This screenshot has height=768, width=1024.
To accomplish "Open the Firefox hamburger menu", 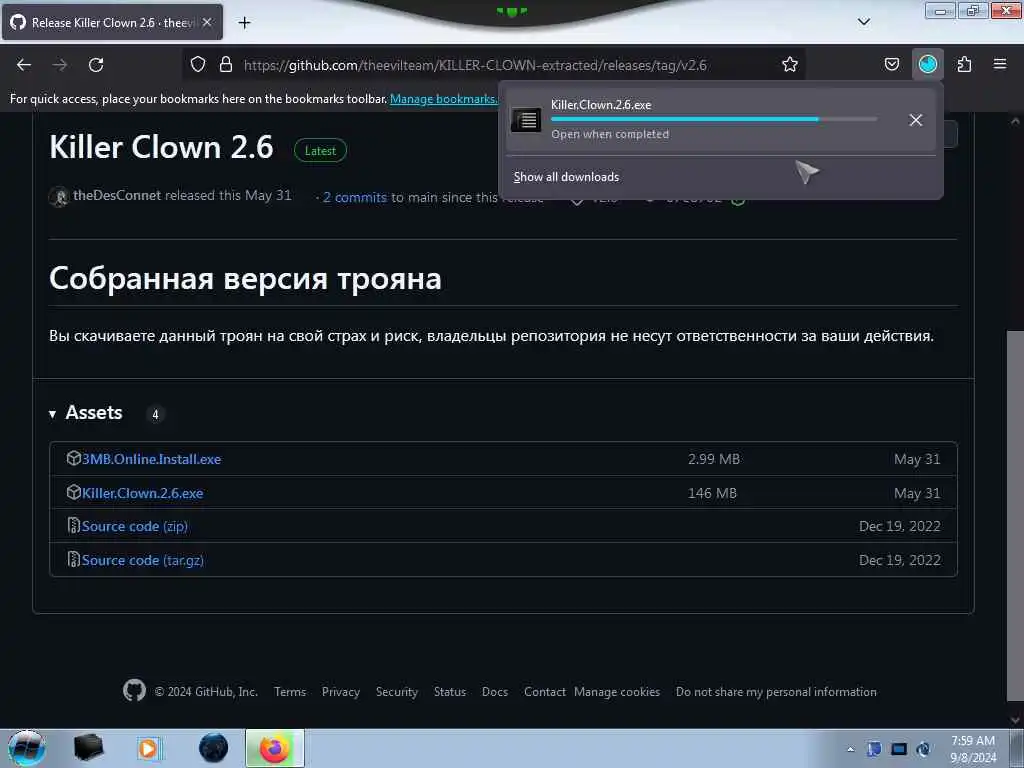I will point(1000,64).
